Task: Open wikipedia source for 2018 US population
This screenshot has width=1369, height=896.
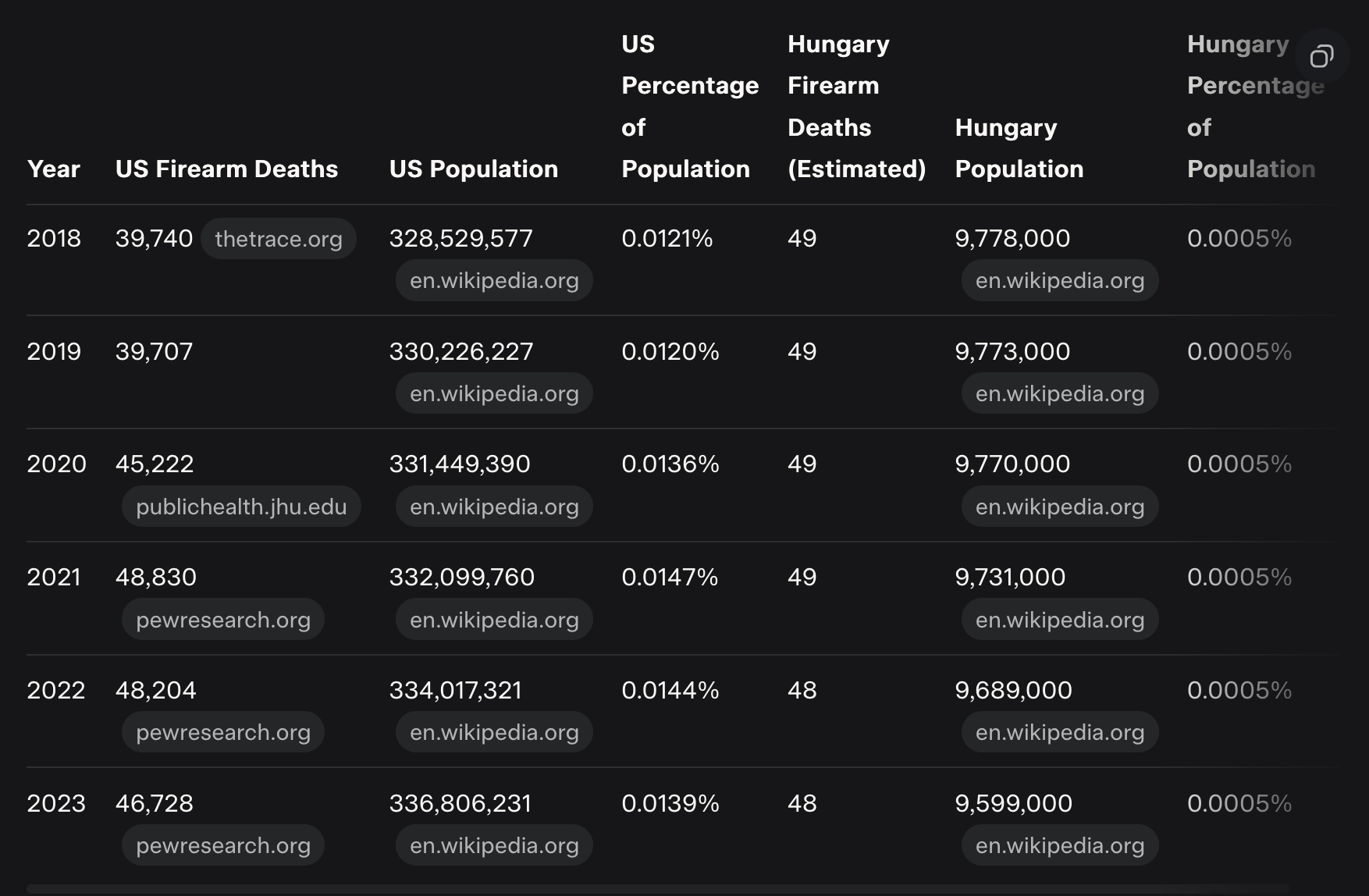Action: tap(493, 281)
